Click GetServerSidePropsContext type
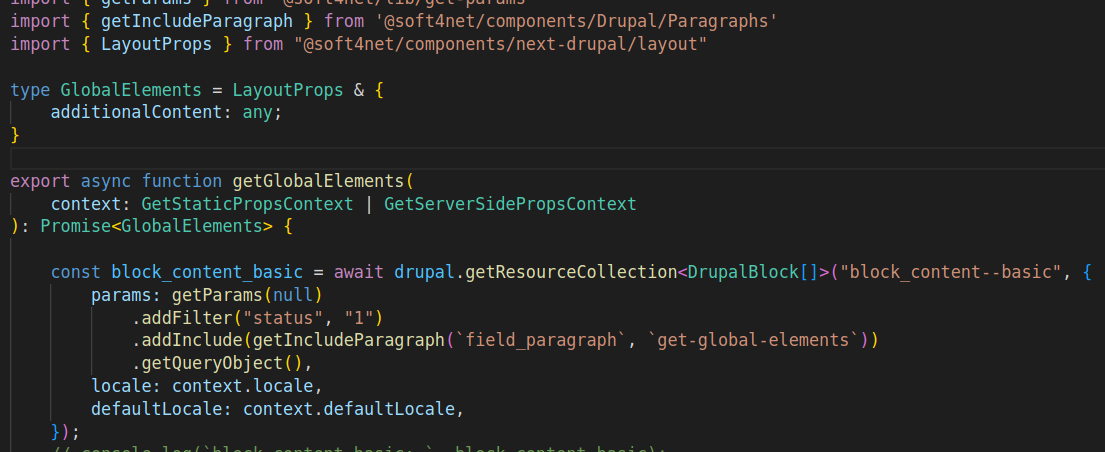The height and width of the screenshot is (452, 1105). [510, 204]
